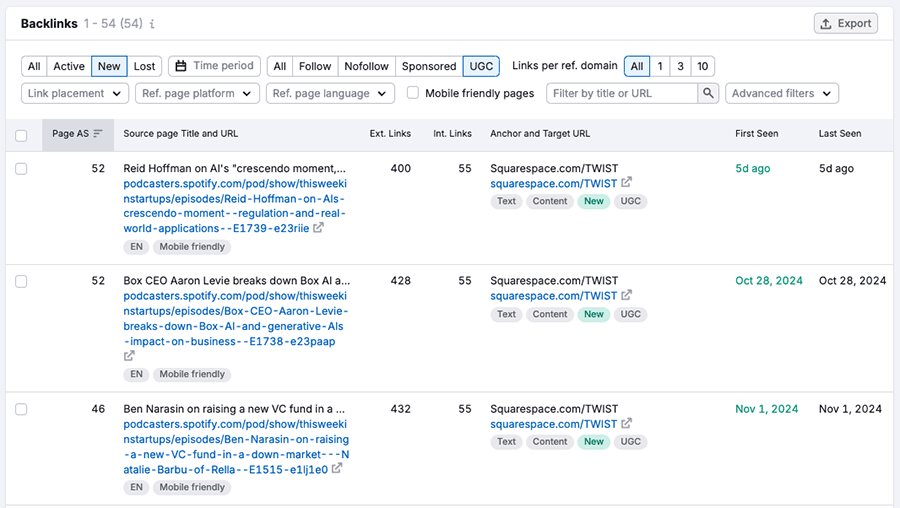Click the Ext. Links value 400
Image resolution: width=900 pixels, height=508 pixels.
[x=401, y=168]
